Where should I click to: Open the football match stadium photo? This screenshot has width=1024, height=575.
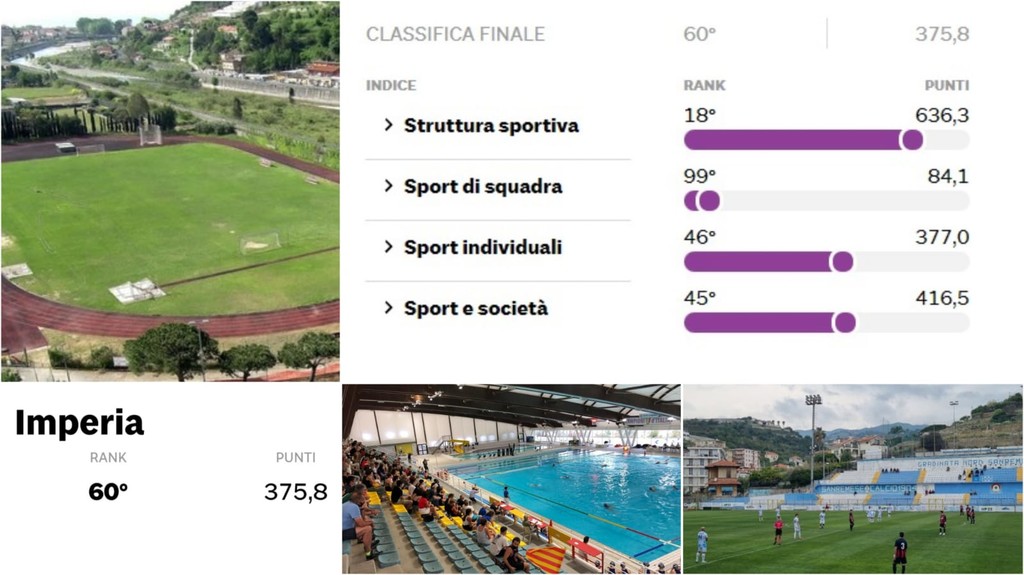click(853, 478)
